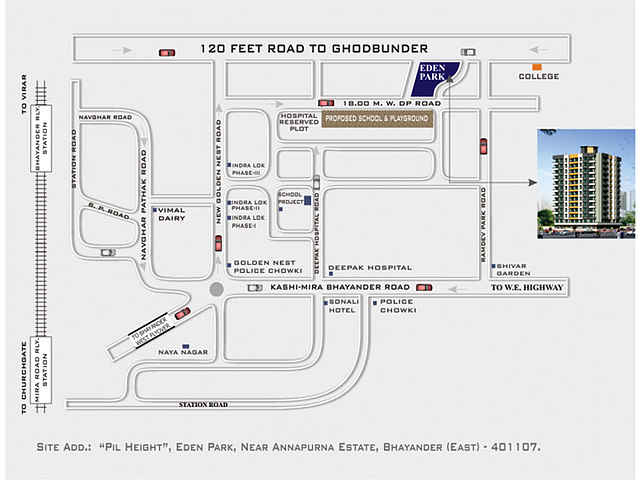Click the white car on Deepak Hospital Road

[x=316, y=182]
